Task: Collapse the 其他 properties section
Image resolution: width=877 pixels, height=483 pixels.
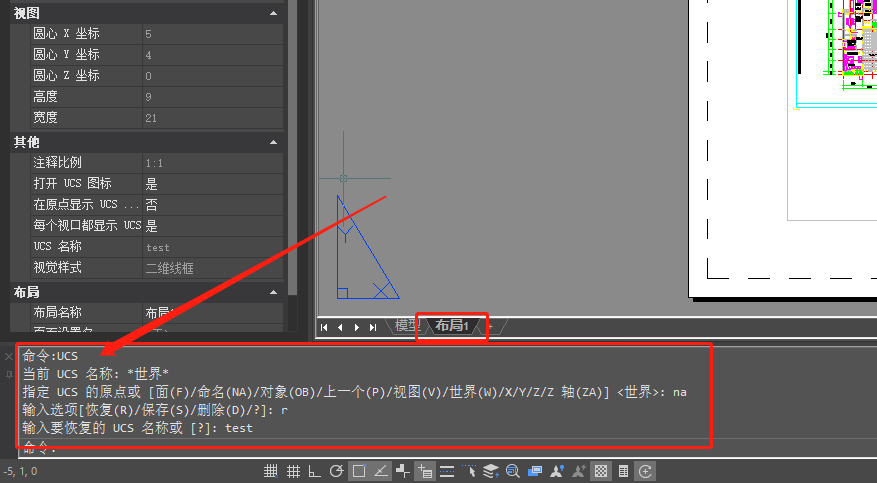Action: pos(273,142)
